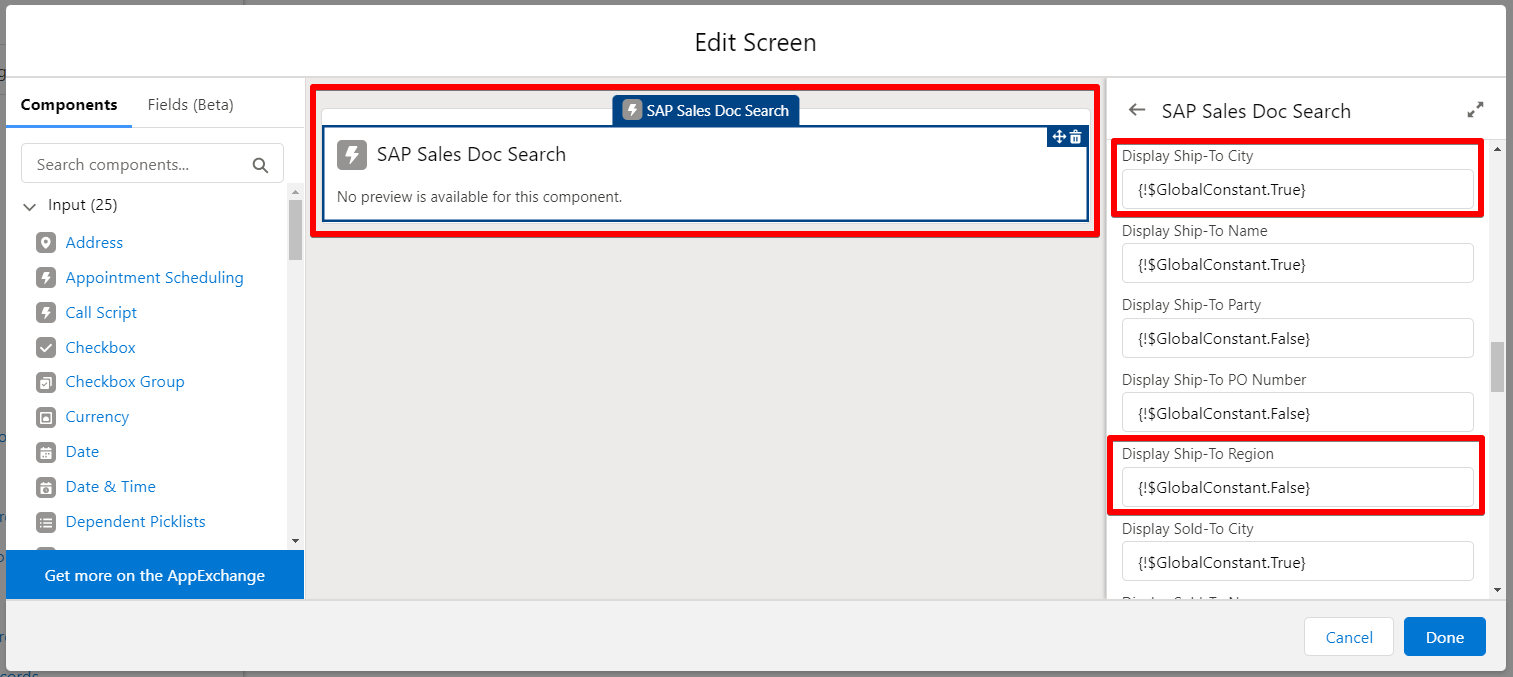Click the properties panel scroll-down arrow
The width and height of the screenshot is (1513, 677).
tap(1497, 590)
